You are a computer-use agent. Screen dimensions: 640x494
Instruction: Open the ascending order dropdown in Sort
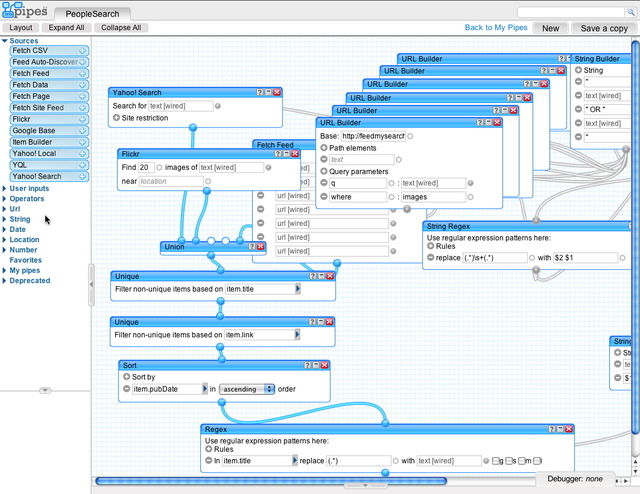tap(247, 389)
